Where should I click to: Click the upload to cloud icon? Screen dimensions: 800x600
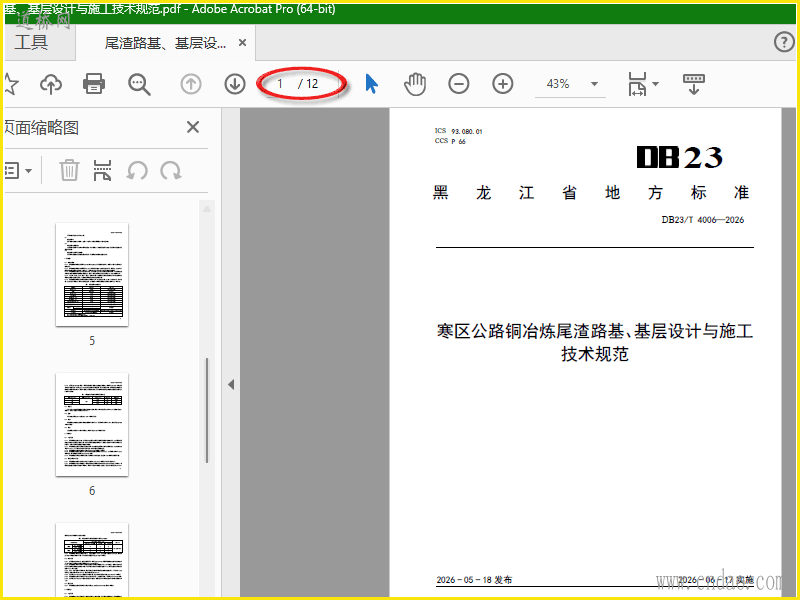pos(51,84)
